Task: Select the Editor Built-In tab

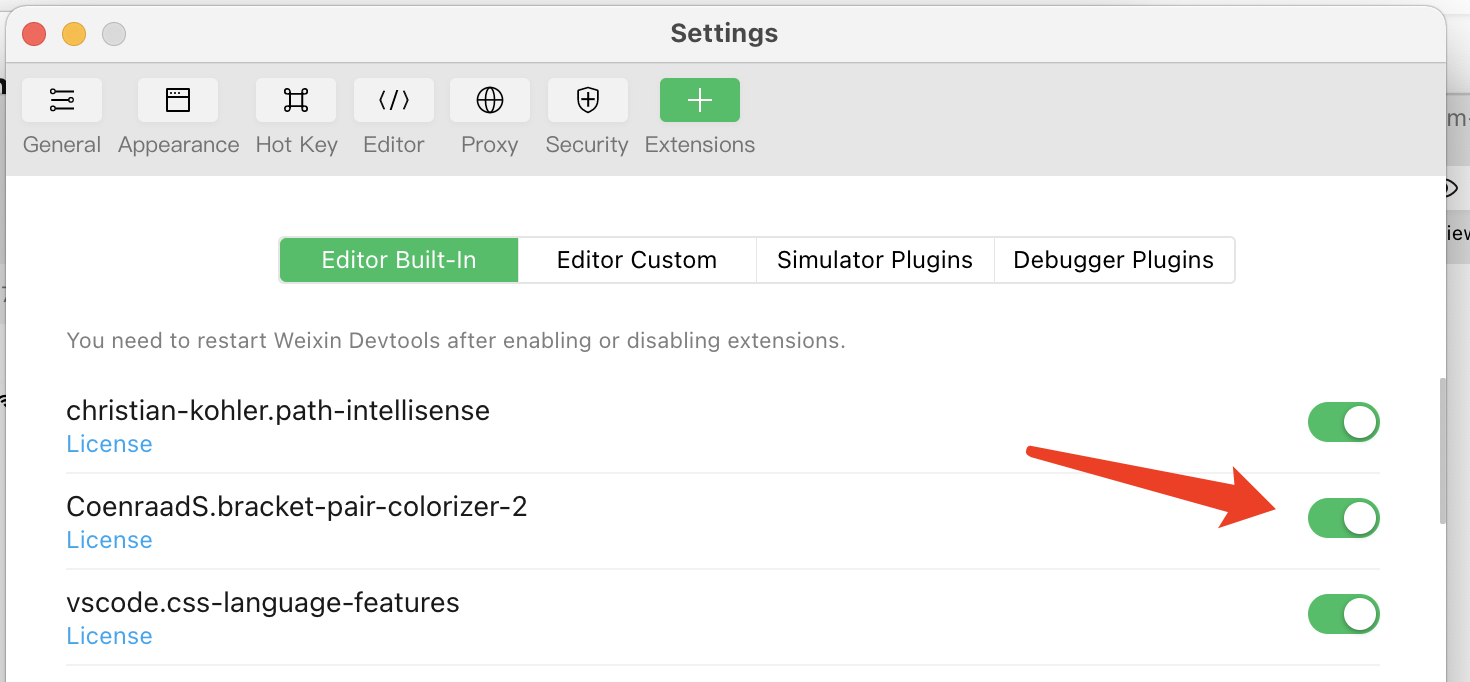Action: click(399, 260)
